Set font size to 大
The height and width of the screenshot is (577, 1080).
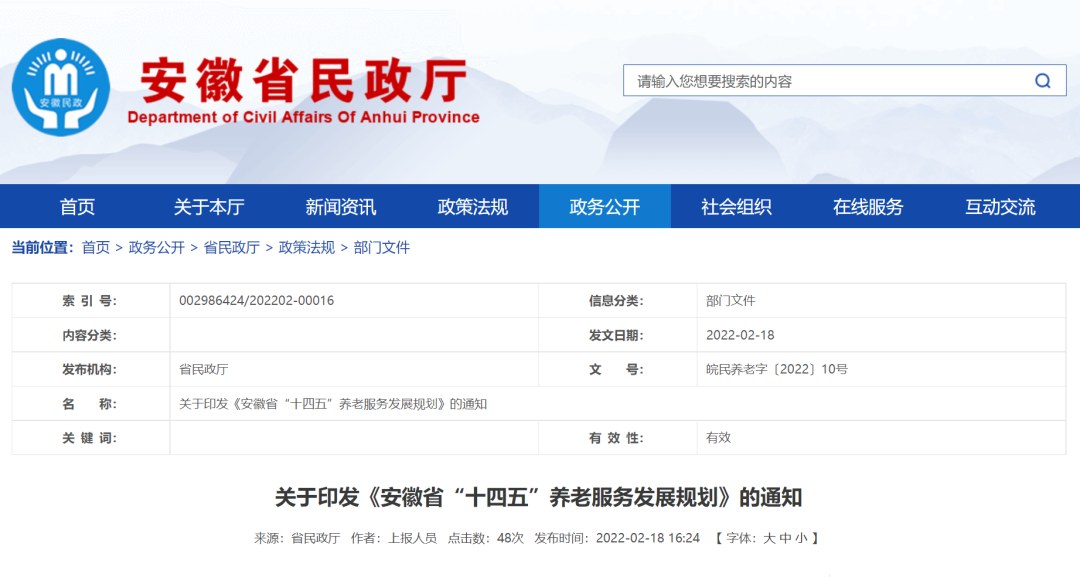click(769, 538)
